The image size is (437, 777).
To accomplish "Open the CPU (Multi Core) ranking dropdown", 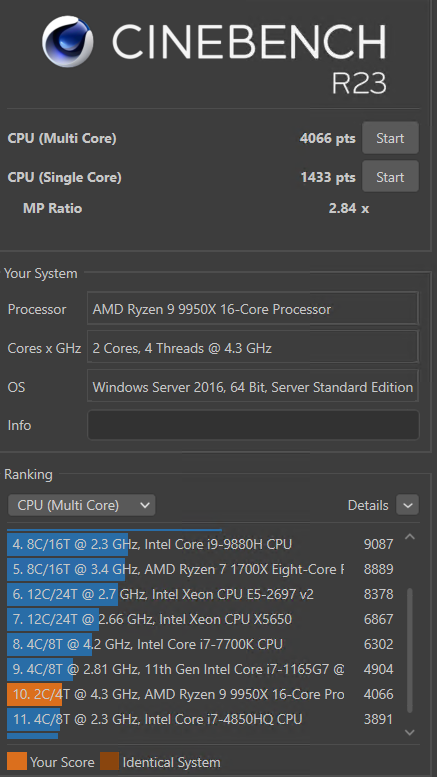I will click(82, 505).
